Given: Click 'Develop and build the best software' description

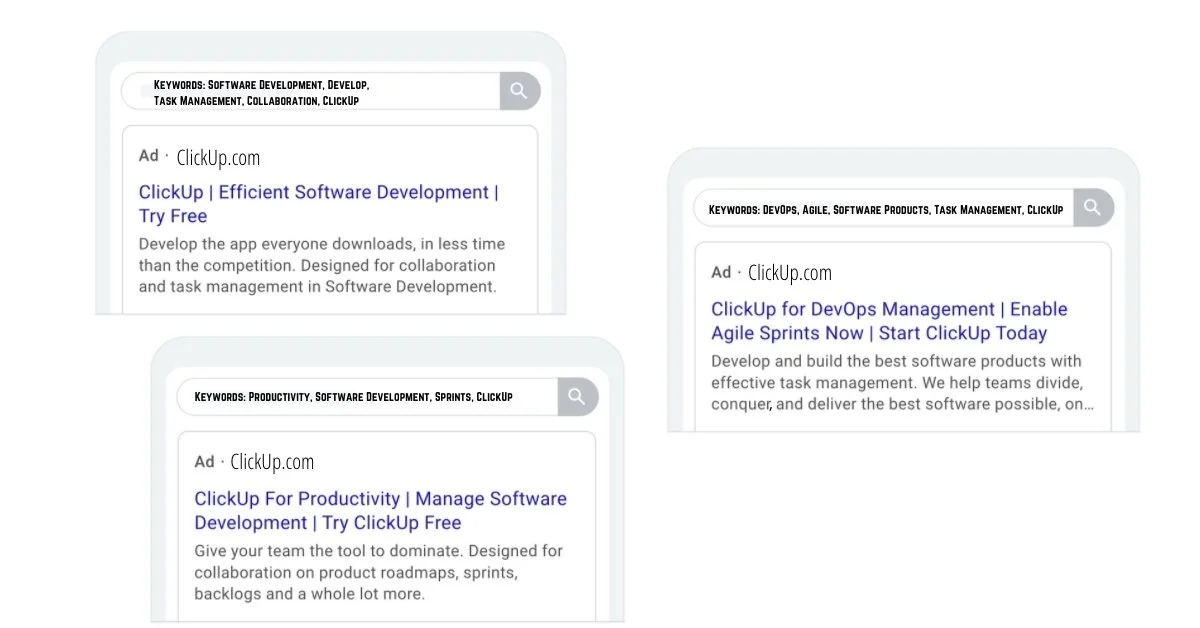Looking at the screenshot, I should 902,382.
